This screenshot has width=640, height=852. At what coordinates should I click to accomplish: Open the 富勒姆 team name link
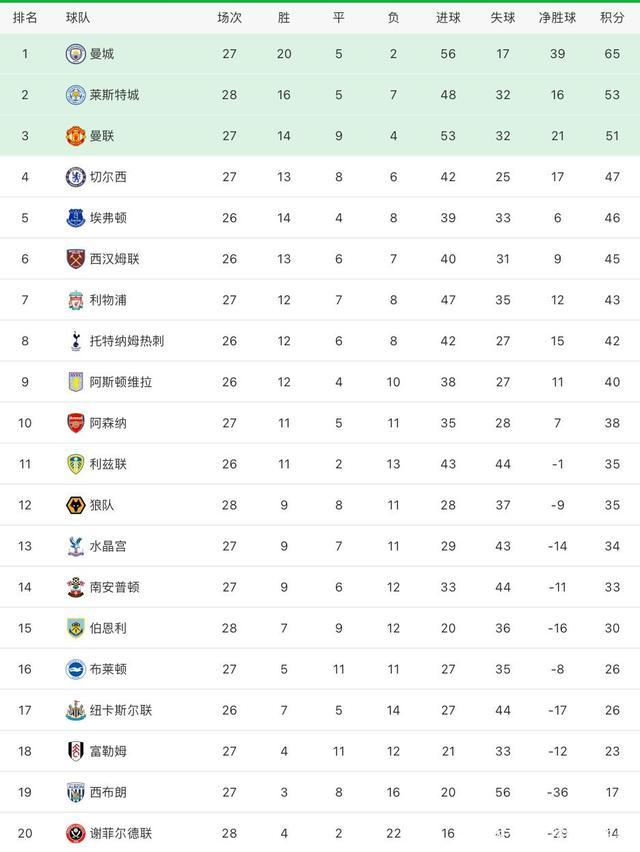coord(108,751)
